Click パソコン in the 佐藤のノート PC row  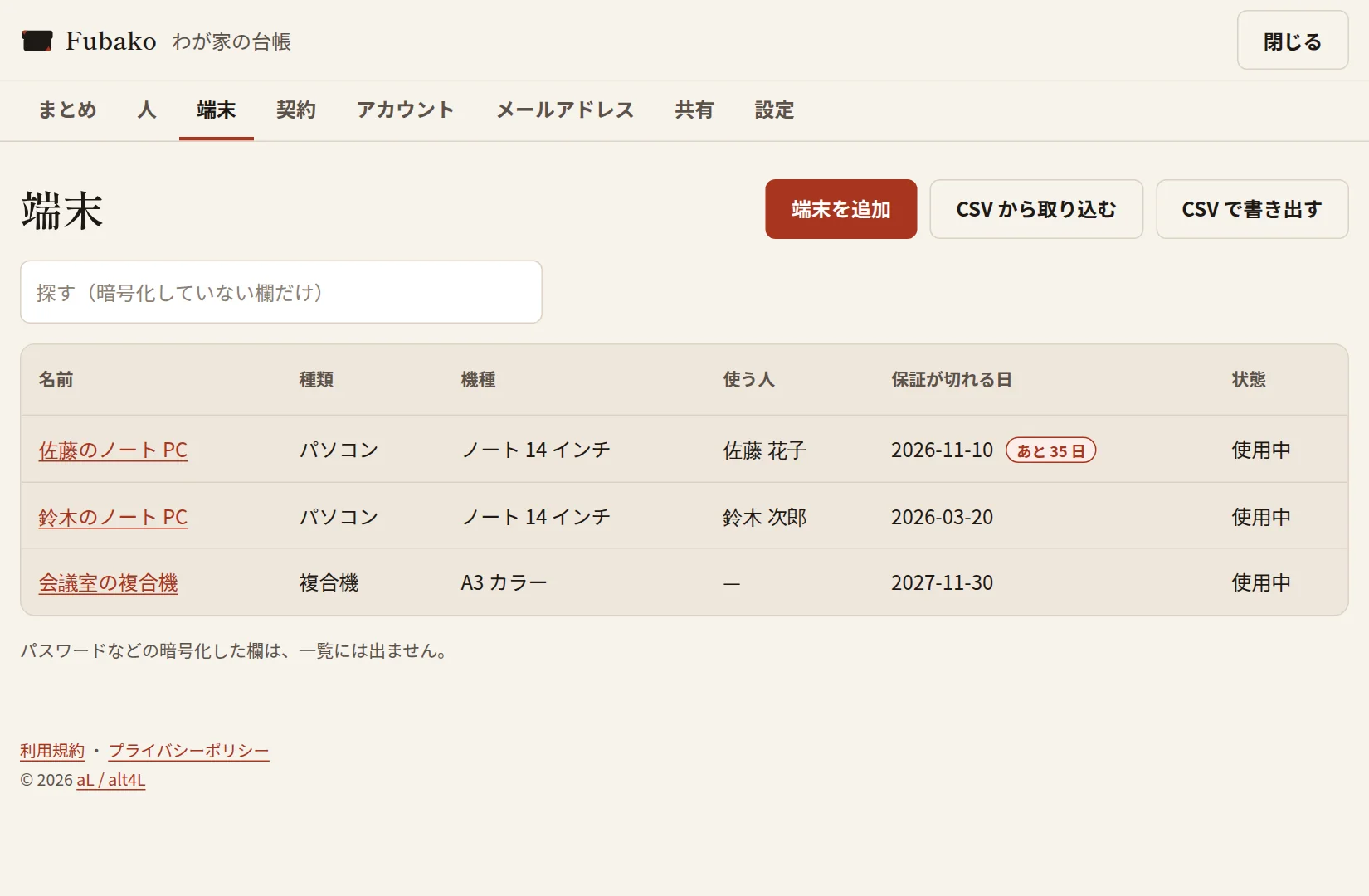pyautogui.click(x=339, y=450)
